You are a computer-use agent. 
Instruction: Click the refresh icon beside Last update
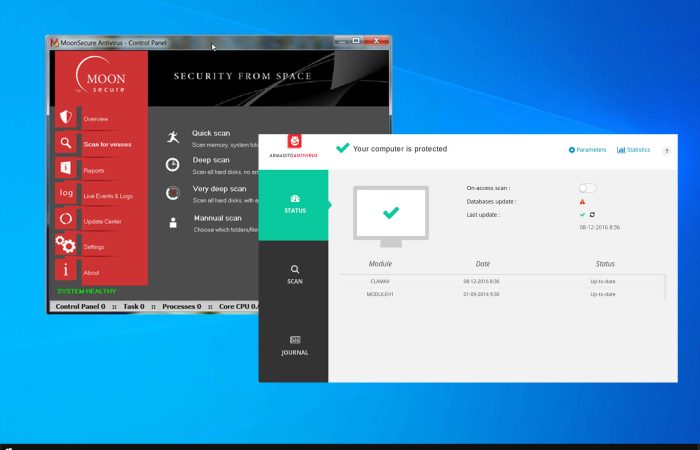[x=592, y=215]
